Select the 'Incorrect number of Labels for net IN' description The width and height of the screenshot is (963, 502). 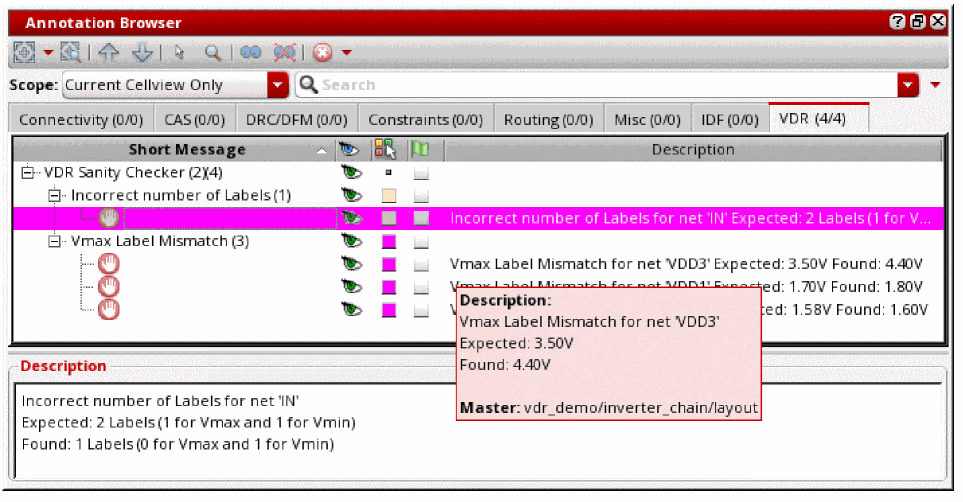pyautogui.click(x=691, y=218)
